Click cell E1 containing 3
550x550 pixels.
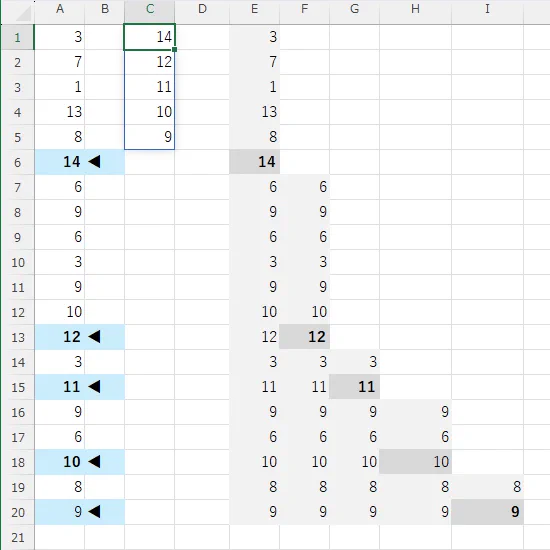[x=255, y=37]
